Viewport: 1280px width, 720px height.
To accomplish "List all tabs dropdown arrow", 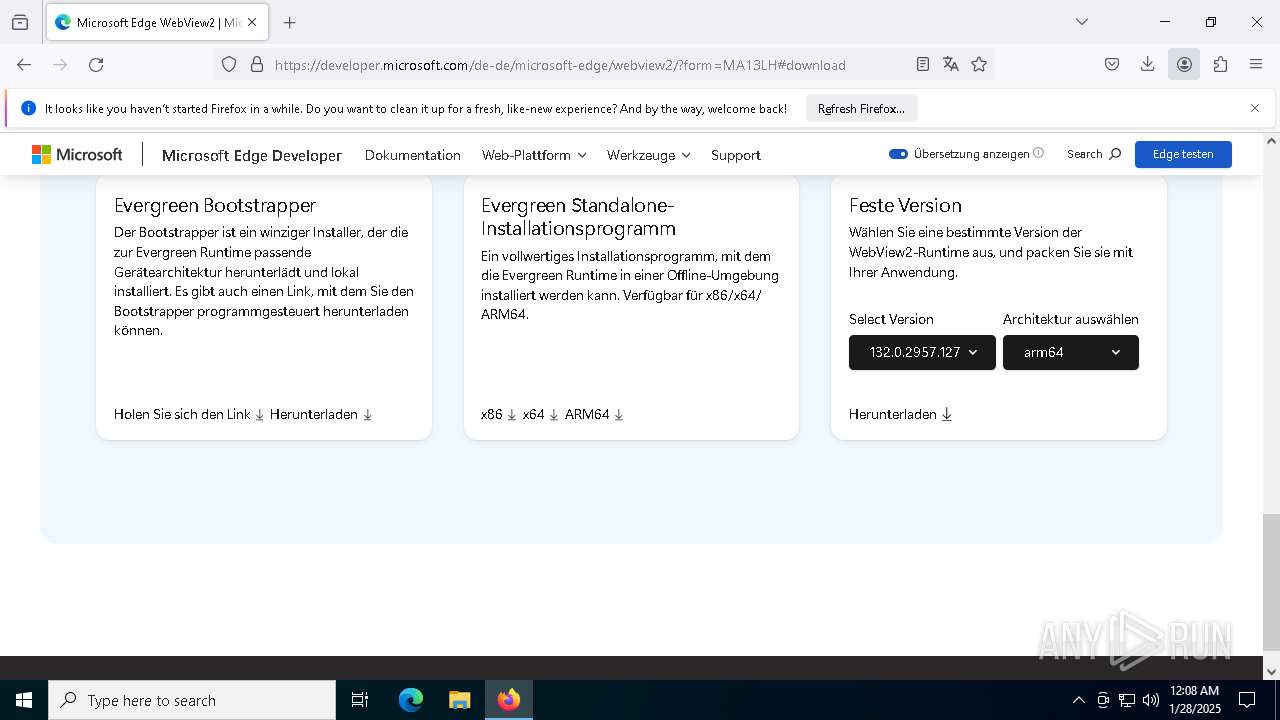I will point(1081,22).
